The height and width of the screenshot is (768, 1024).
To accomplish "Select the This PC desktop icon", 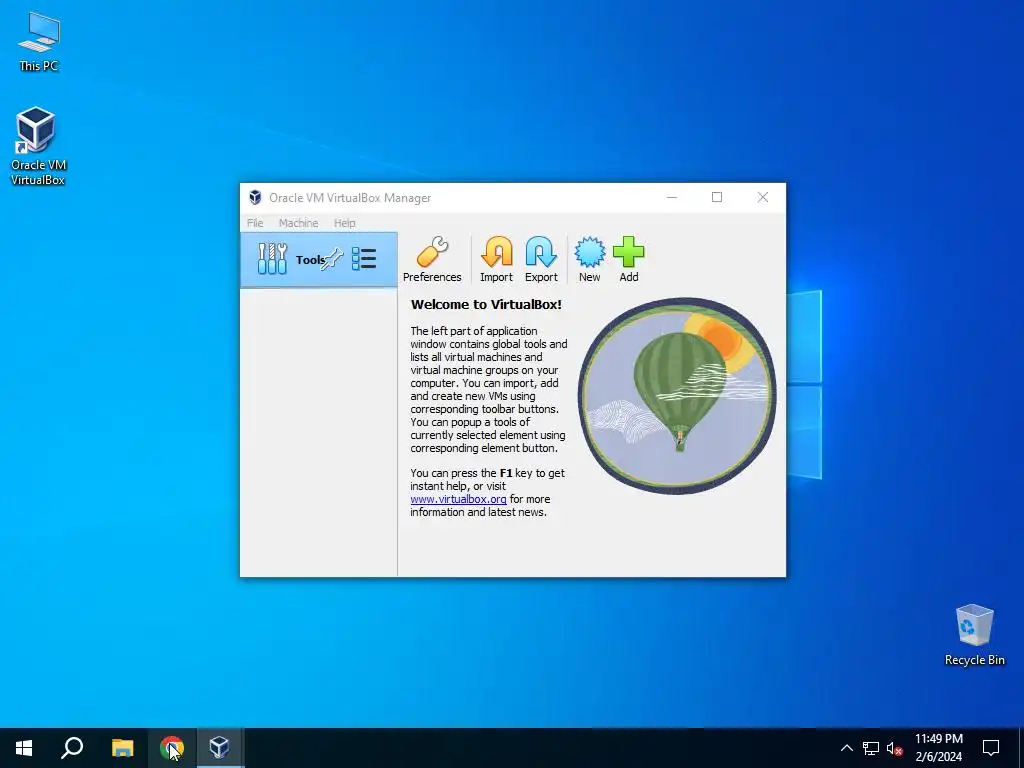I will pyautogui.click(x=38, y=41).
